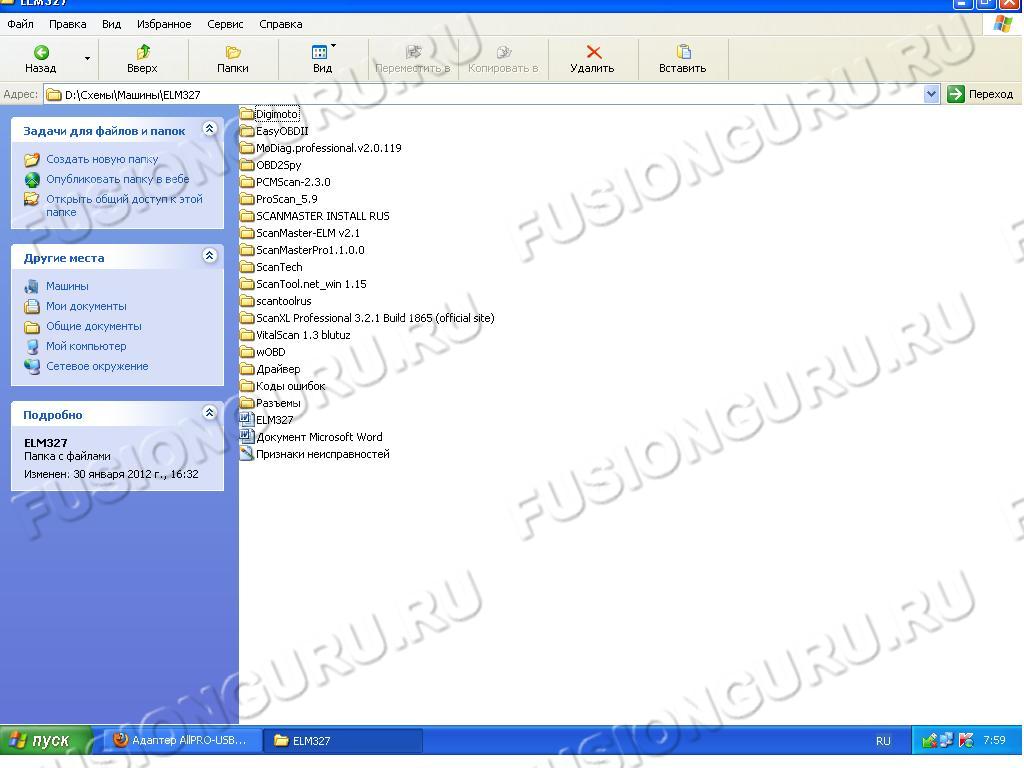Open the Драйвер folder
The image size is (1024, 768).
pyautogui.click(x=277, y=369)
